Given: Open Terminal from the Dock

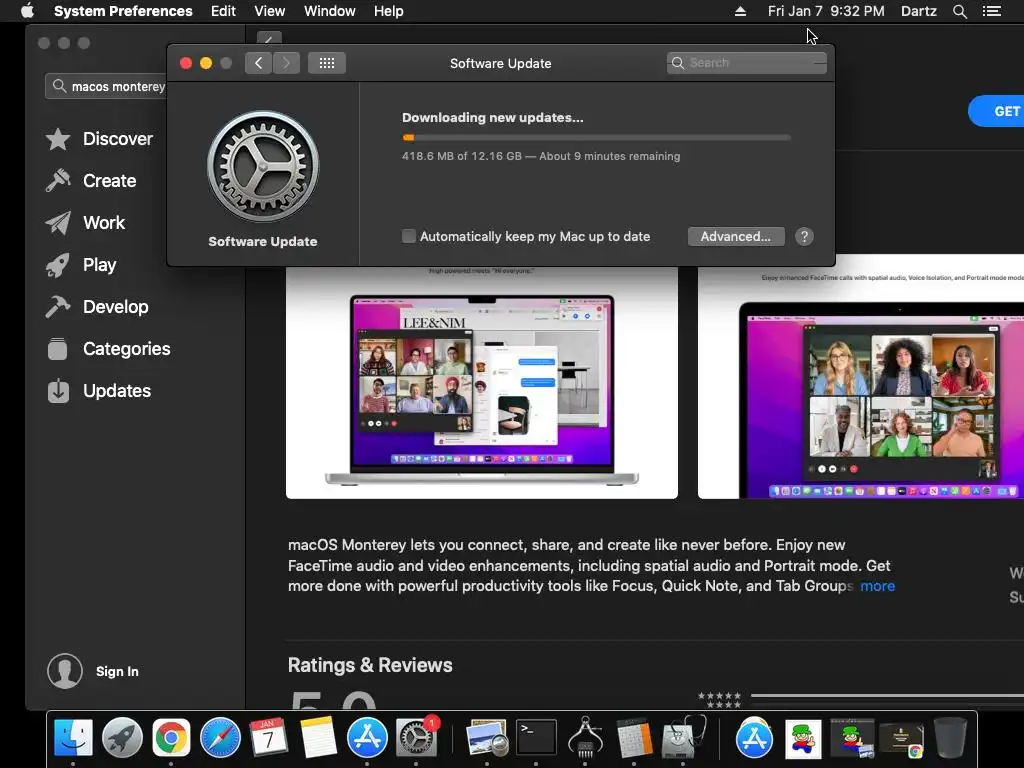Looking at the screenshot, I should point(536,738).
